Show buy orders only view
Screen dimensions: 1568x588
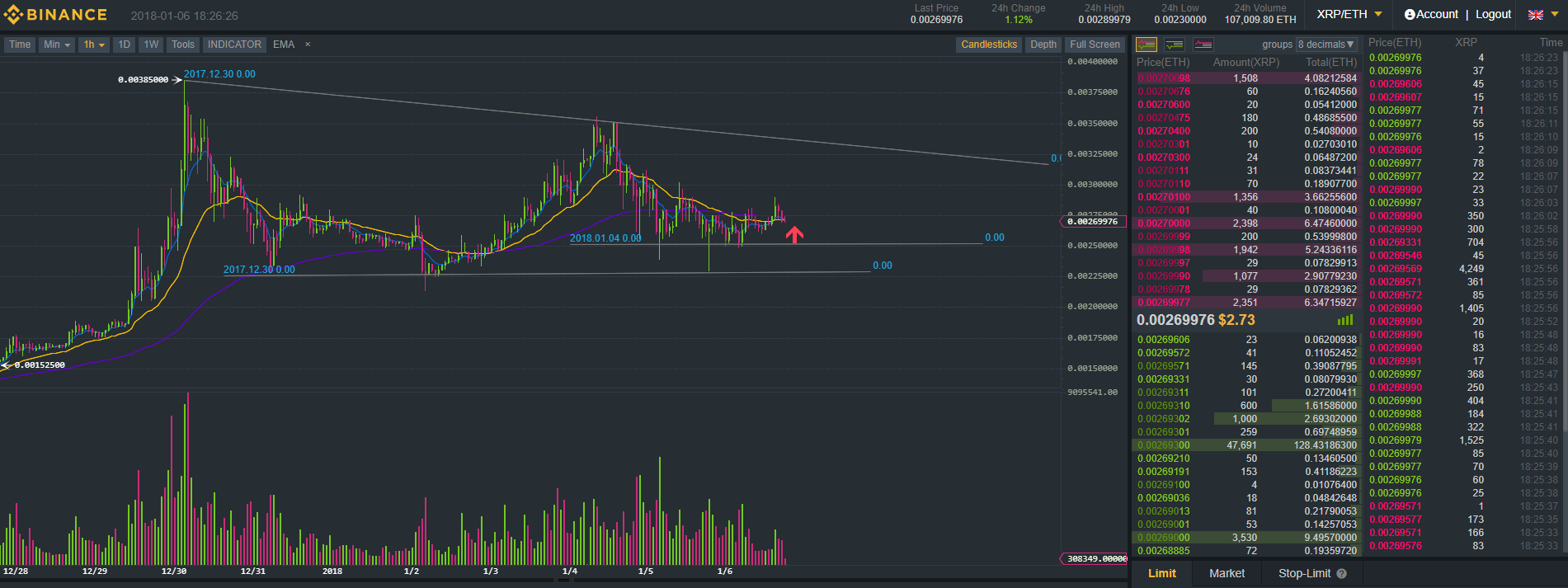coord(1175,45)
